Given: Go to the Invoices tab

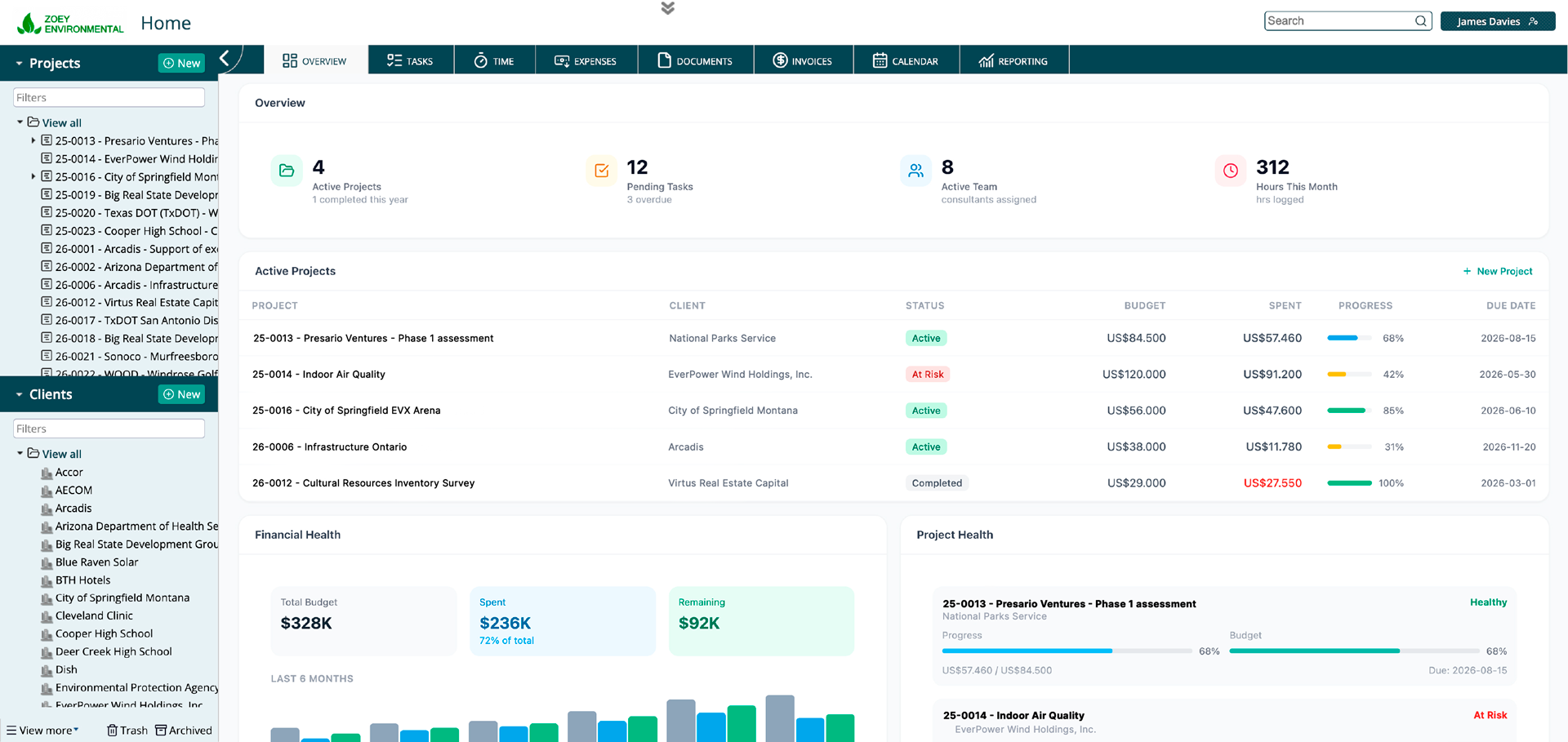Looking at the screenshot, I should pos(803,60).
